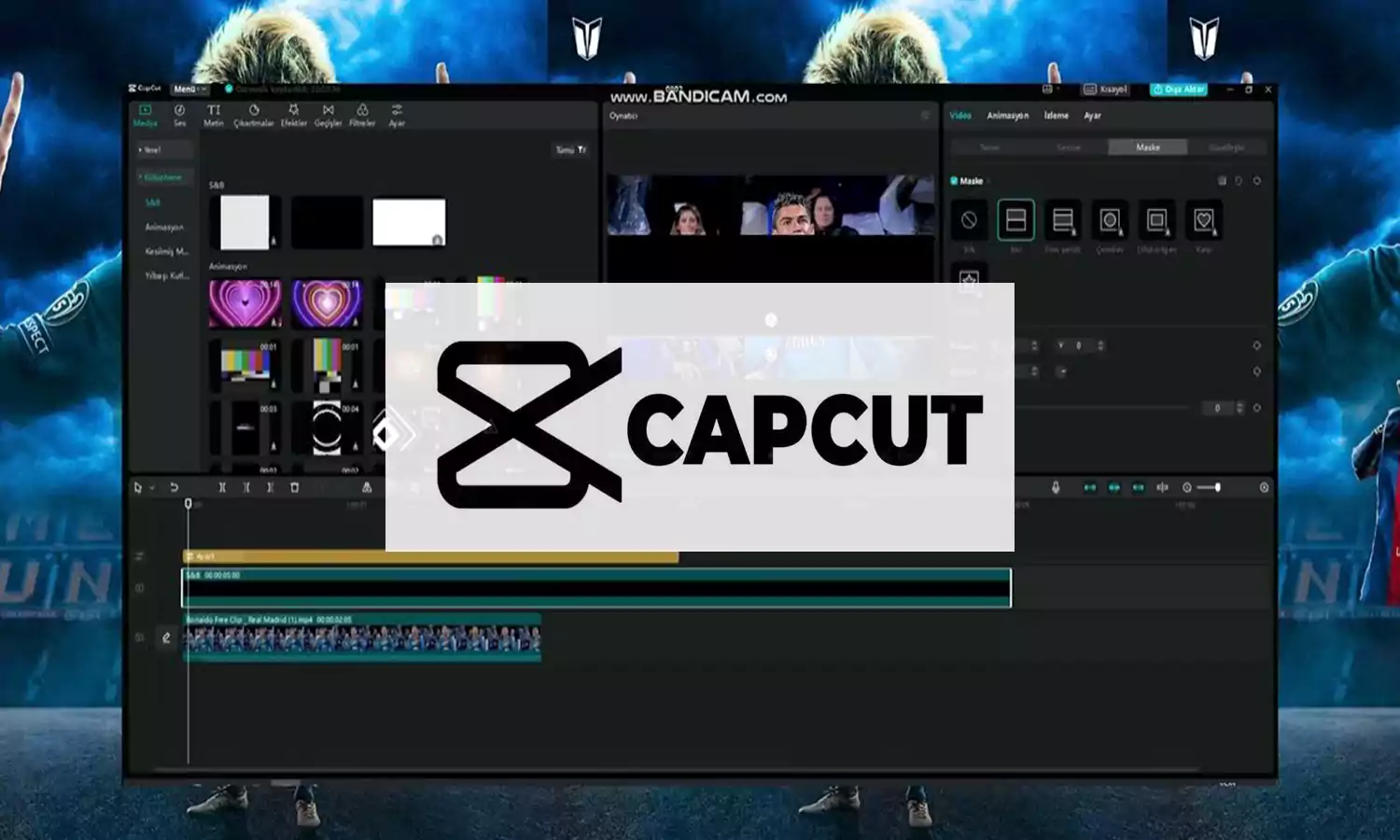
Task: Apply the Dikdörtgen rectangle mask
Action: point(1158,221)
